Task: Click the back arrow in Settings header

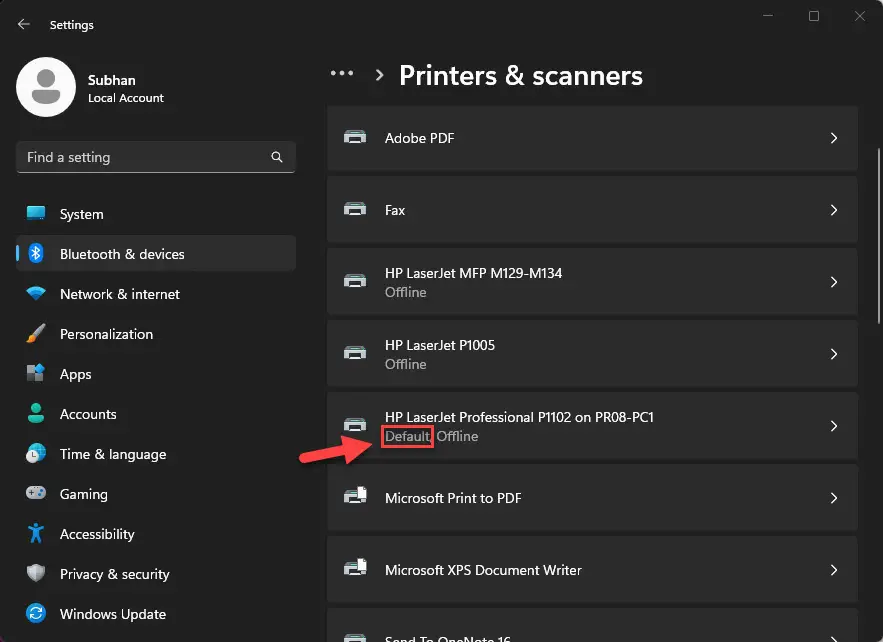Action: click(24, 24)
